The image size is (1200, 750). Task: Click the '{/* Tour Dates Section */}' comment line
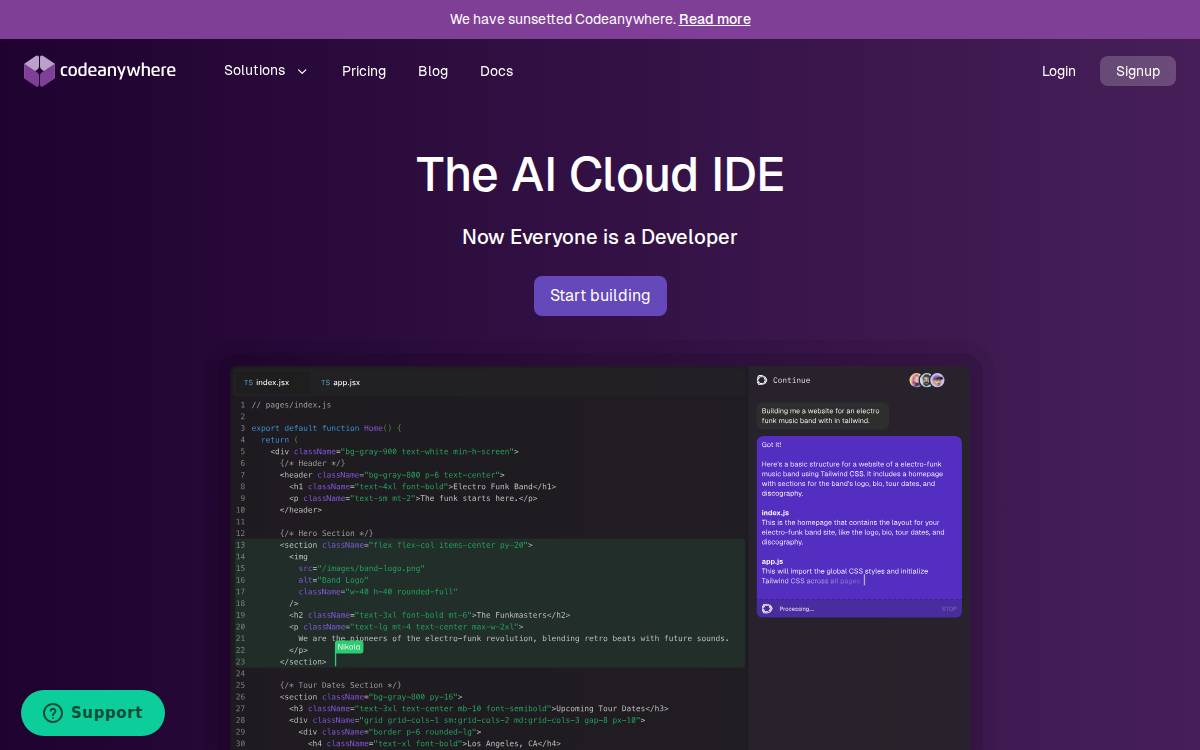pos(340,685)
